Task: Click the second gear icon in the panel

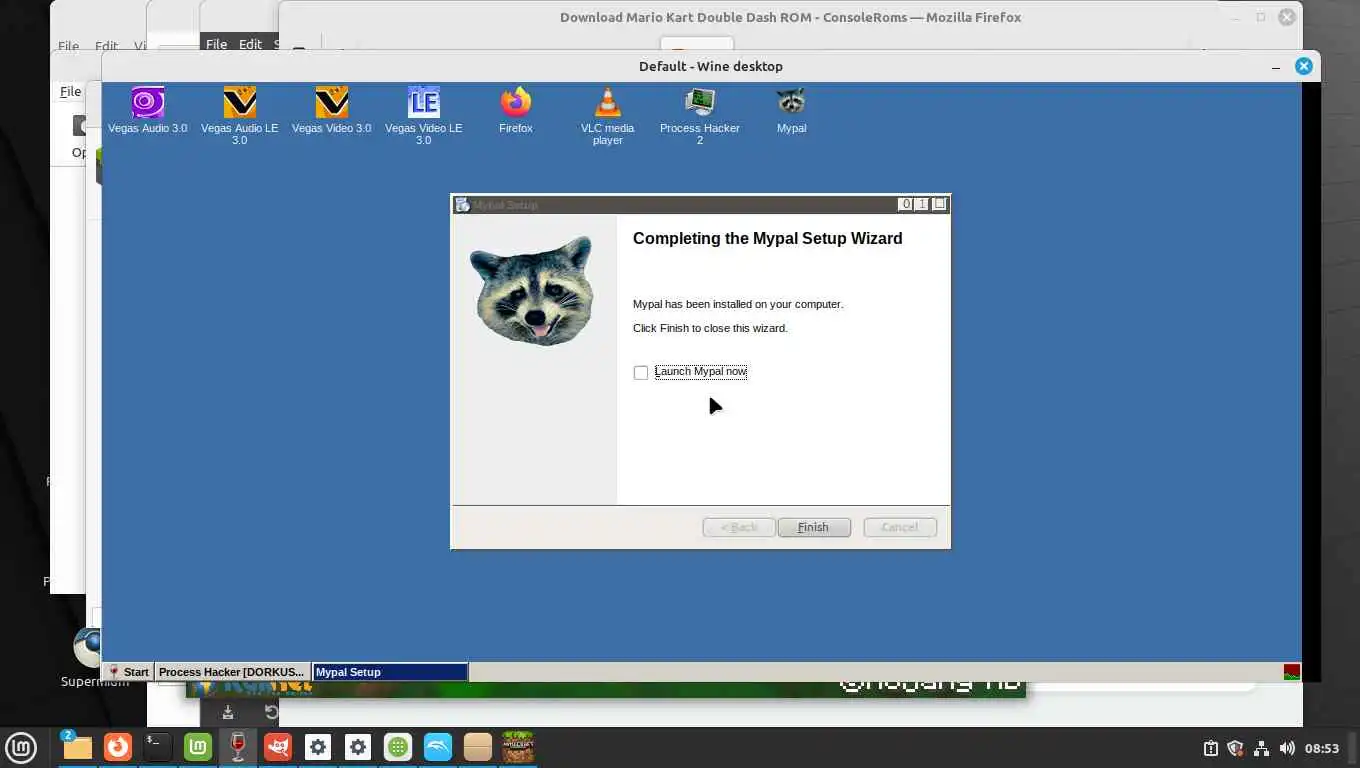Action: coord(358,747)
